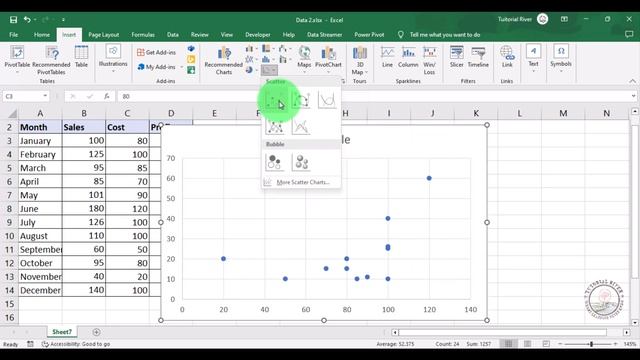
Task: Open the Comments icon
Action: pos(629,35)
